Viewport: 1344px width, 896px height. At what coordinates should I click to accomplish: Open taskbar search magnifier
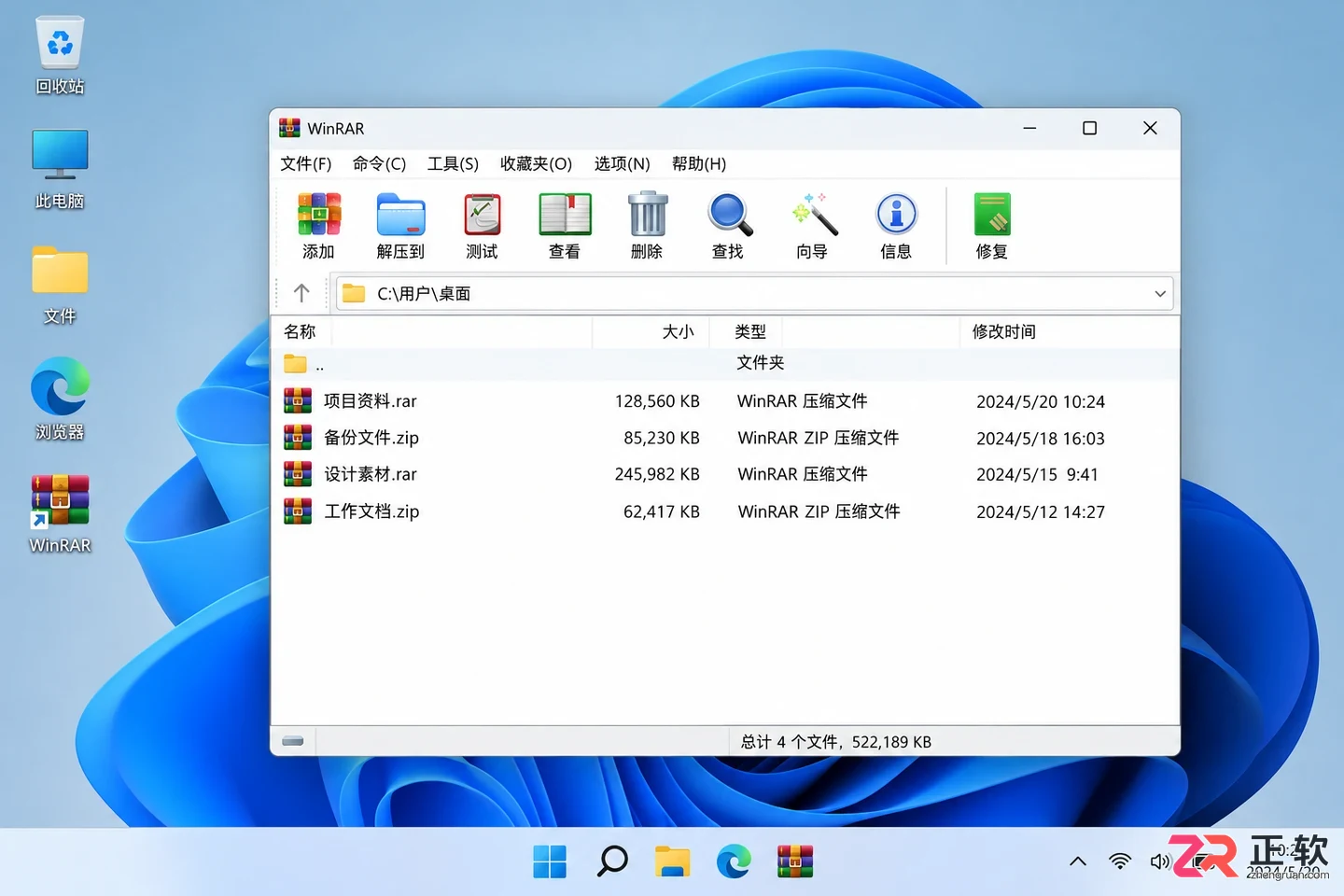pyautogui.click(x=612, y=861)
